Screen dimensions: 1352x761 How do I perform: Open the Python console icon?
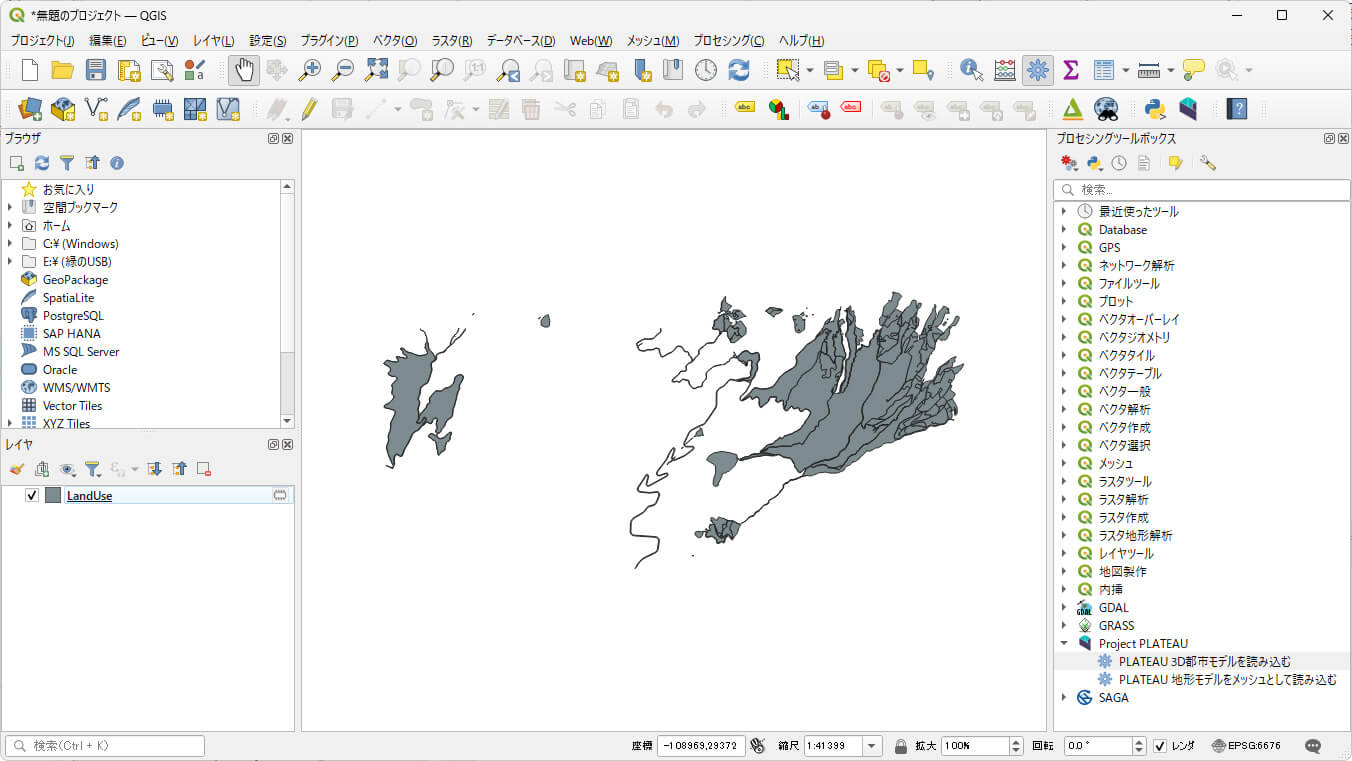[1155, 108]
